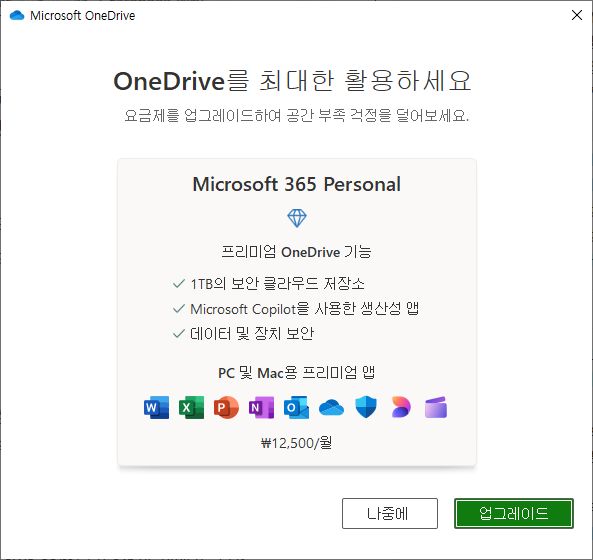The image size is (593, 560).
Task: Click the OneNote app icon
Action: [x=261, y=408]
